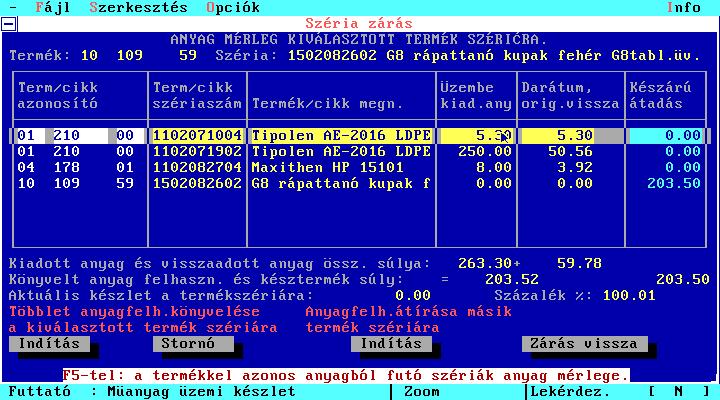Screen dimensions: 720x400
Task: Click the Termék/cikk megn. column header
Action: (327, 104)
